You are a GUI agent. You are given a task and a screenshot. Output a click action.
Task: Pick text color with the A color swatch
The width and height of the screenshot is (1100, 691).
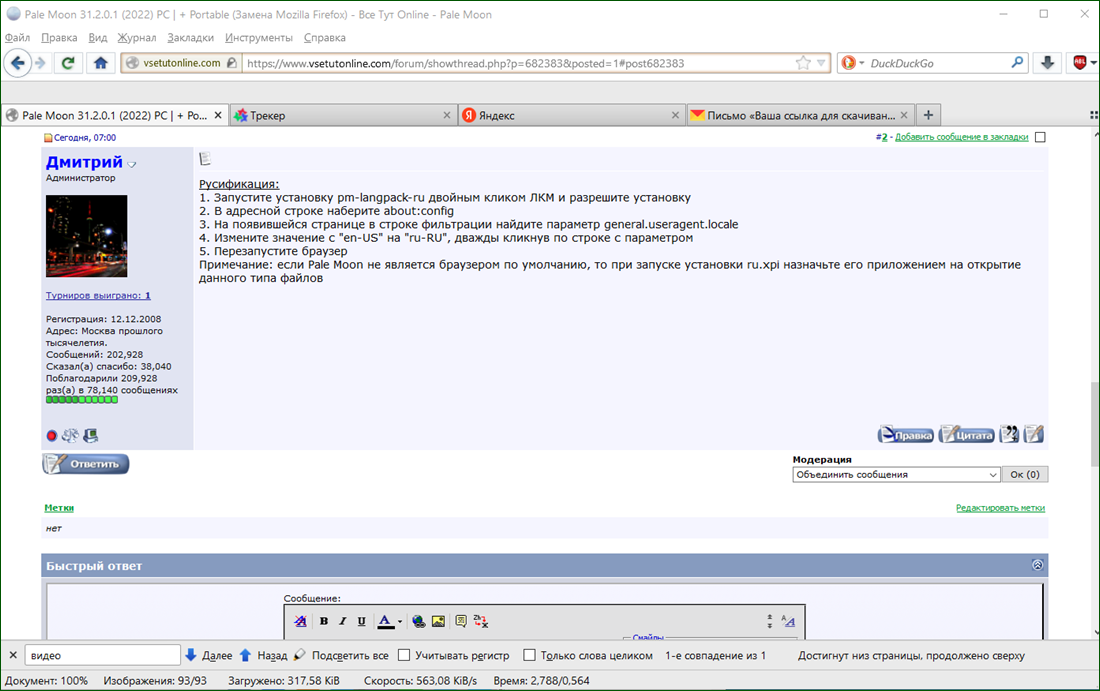point(385,621)
